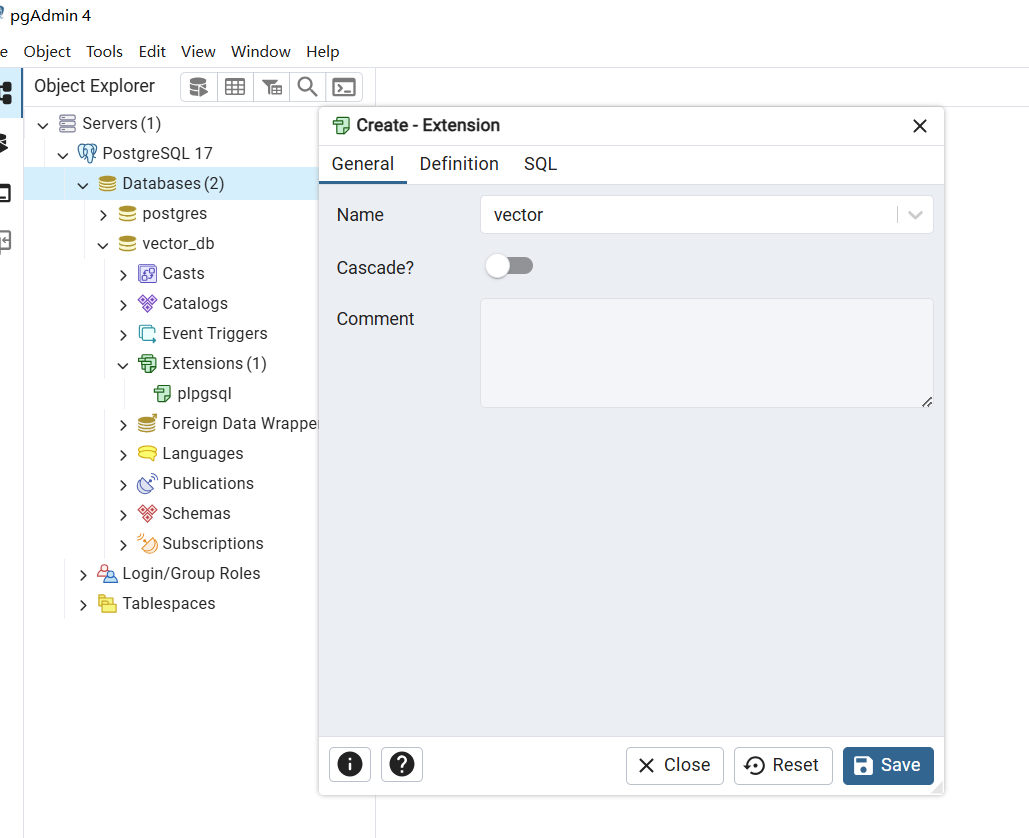The width and height of the screenshot is (1029, 838).
Task: Toggle the Cascade? switch
Action: (509, 266)
